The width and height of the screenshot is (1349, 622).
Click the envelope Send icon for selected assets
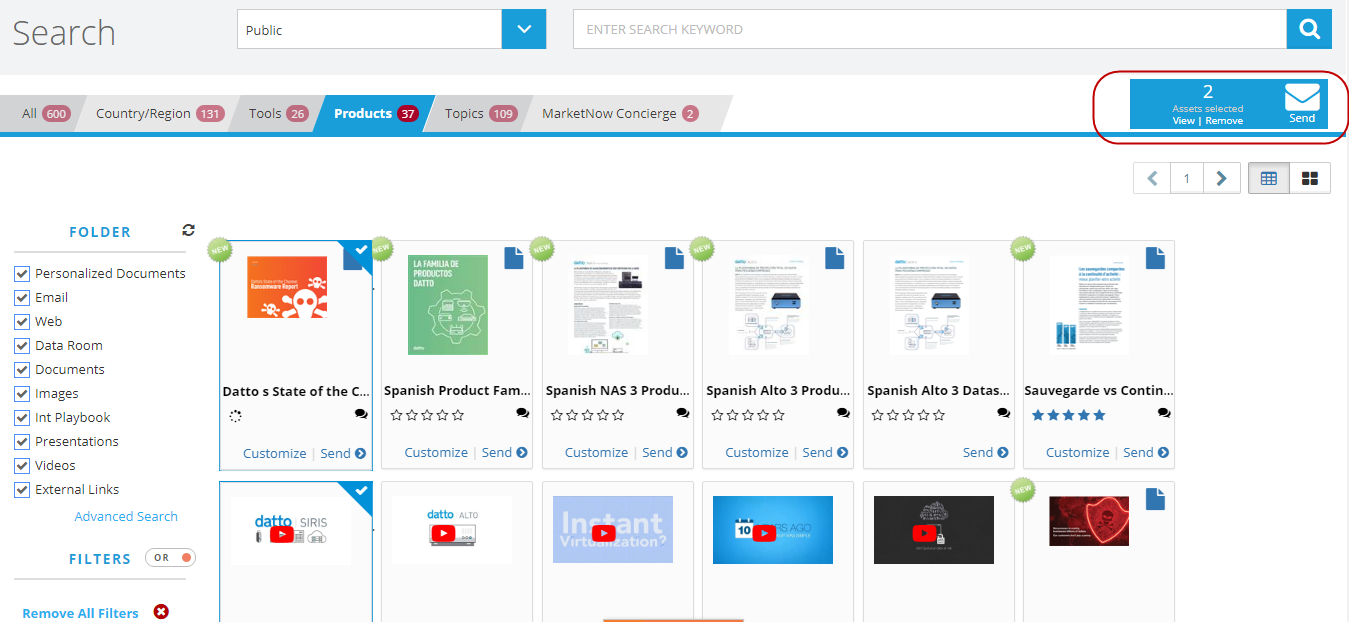point(1302,103)
